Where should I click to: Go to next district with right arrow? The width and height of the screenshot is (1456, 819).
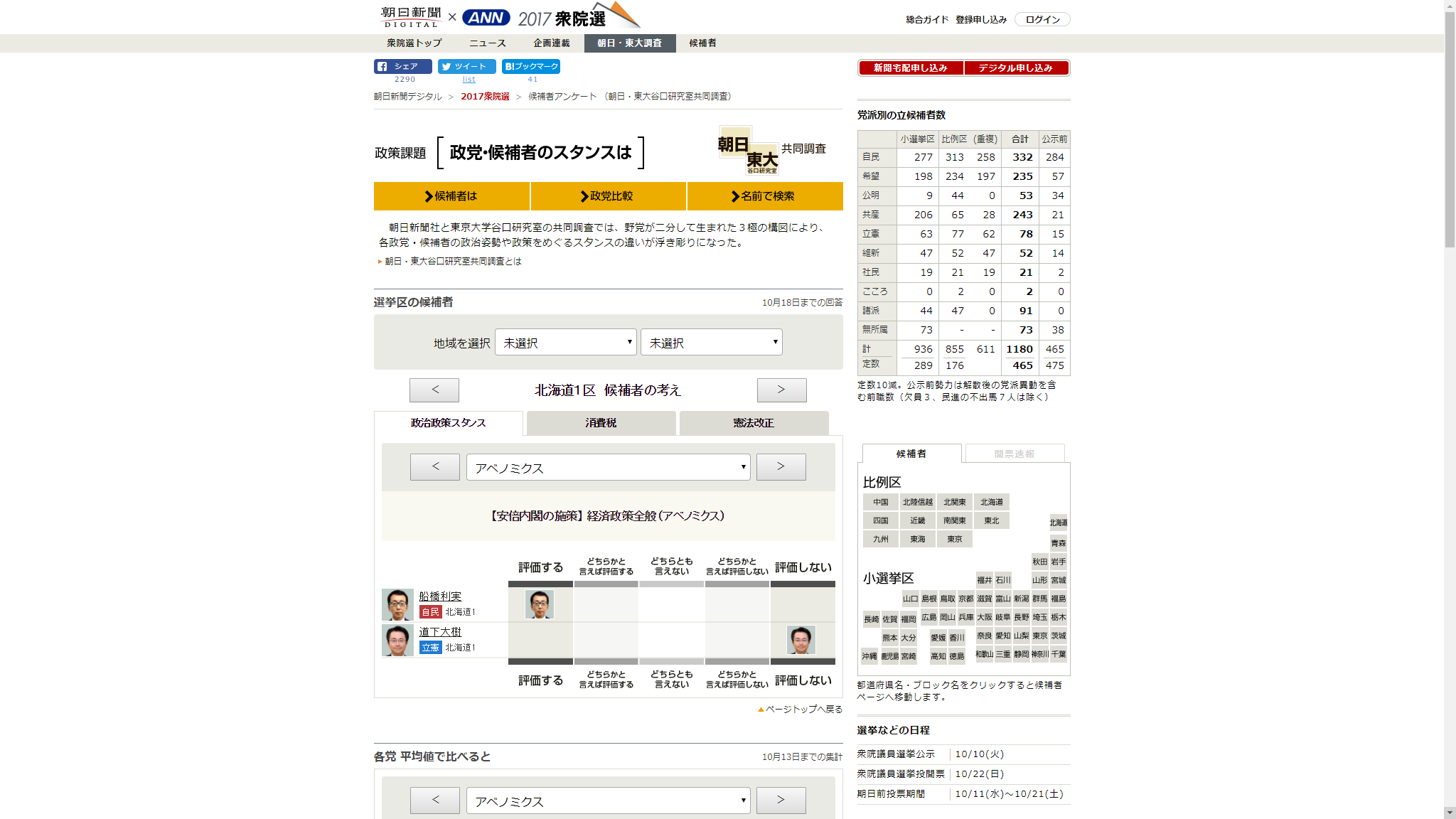click(781, 390)
